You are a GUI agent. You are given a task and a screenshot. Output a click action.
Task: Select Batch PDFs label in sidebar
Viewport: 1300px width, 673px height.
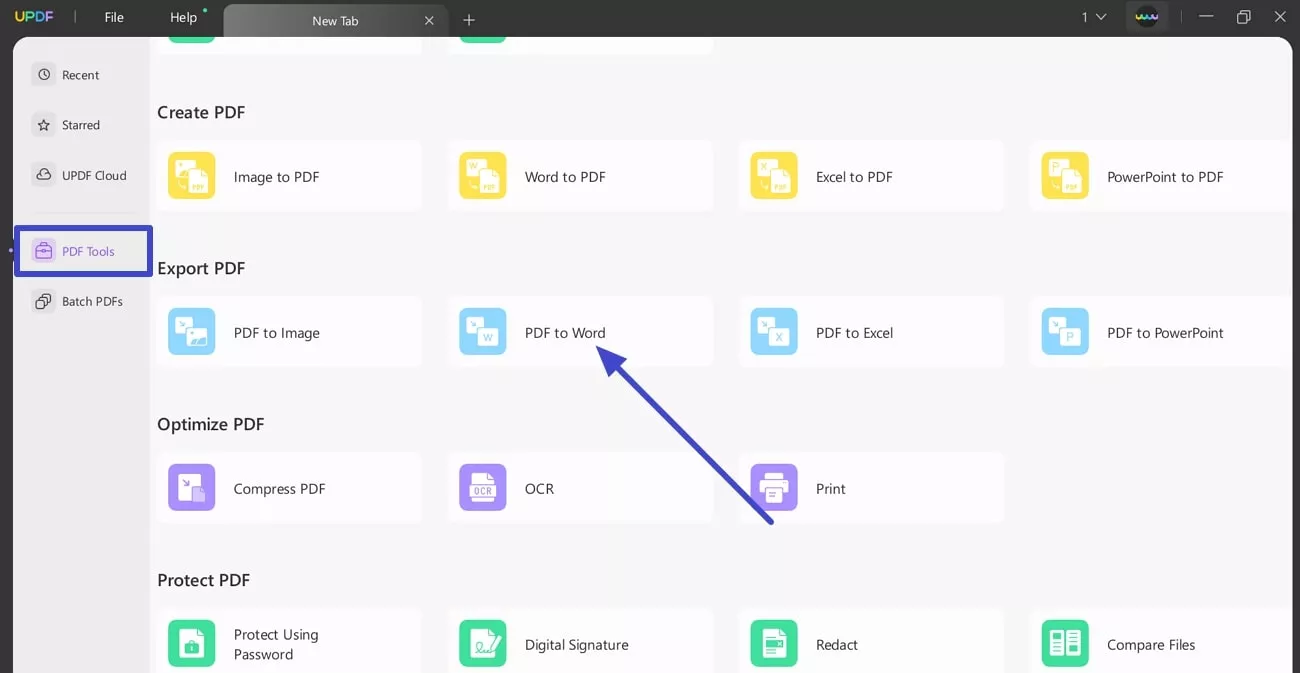pyautogui.click(x=92, y=301)
